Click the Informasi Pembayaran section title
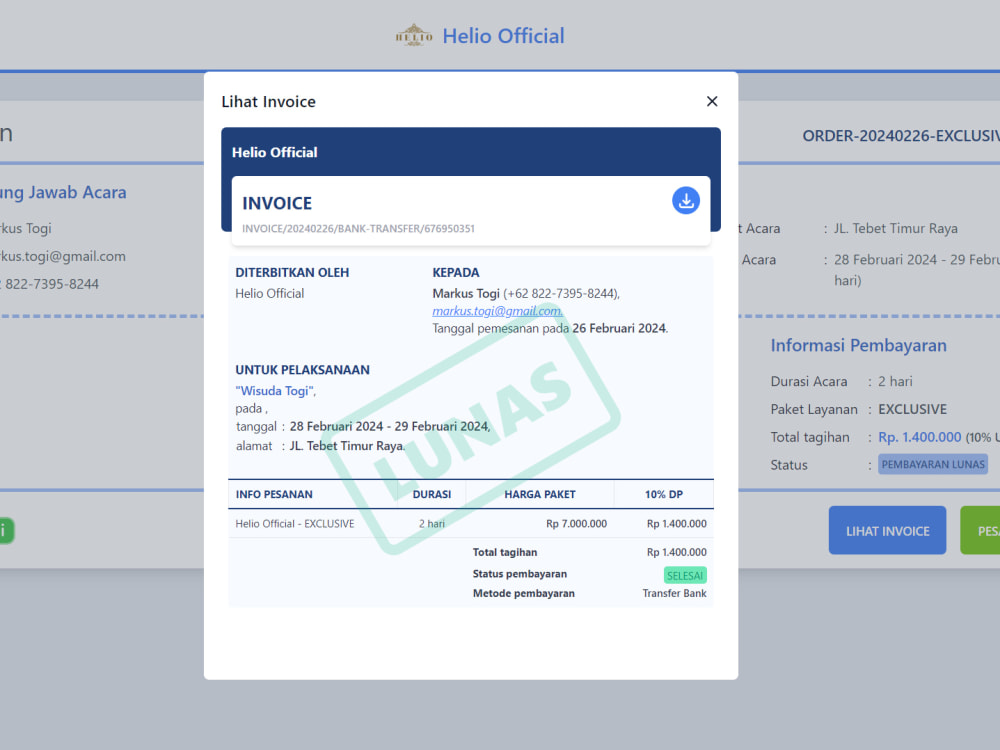 tap(859, 345)
